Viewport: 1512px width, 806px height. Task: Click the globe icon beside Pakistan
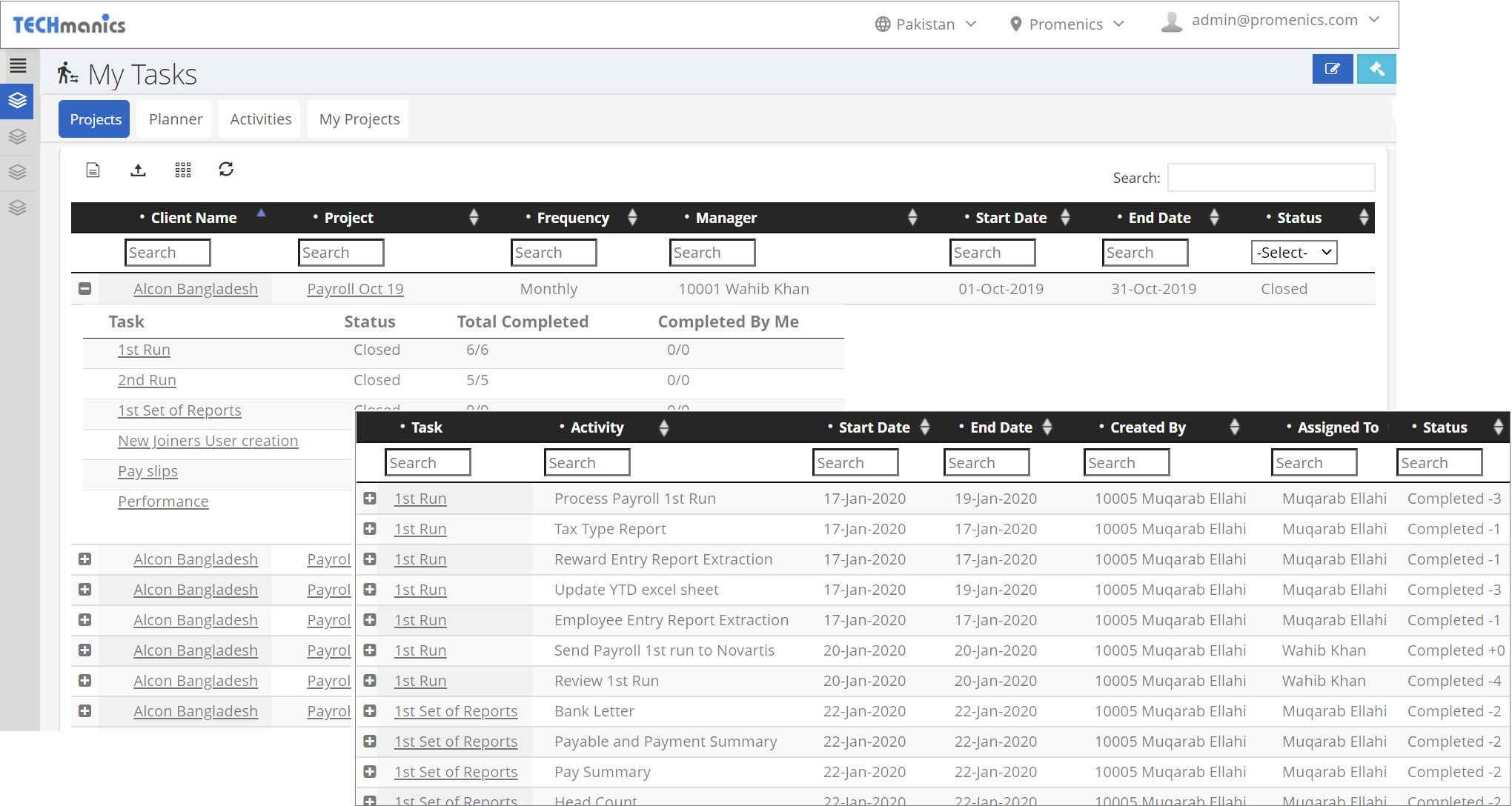[x=882, y=24]
